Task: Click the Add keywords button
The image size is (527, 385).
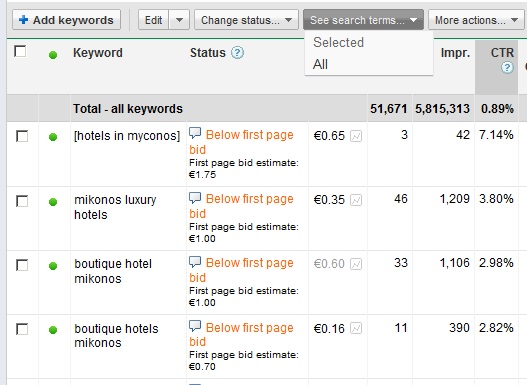Action: pos(67,20)
